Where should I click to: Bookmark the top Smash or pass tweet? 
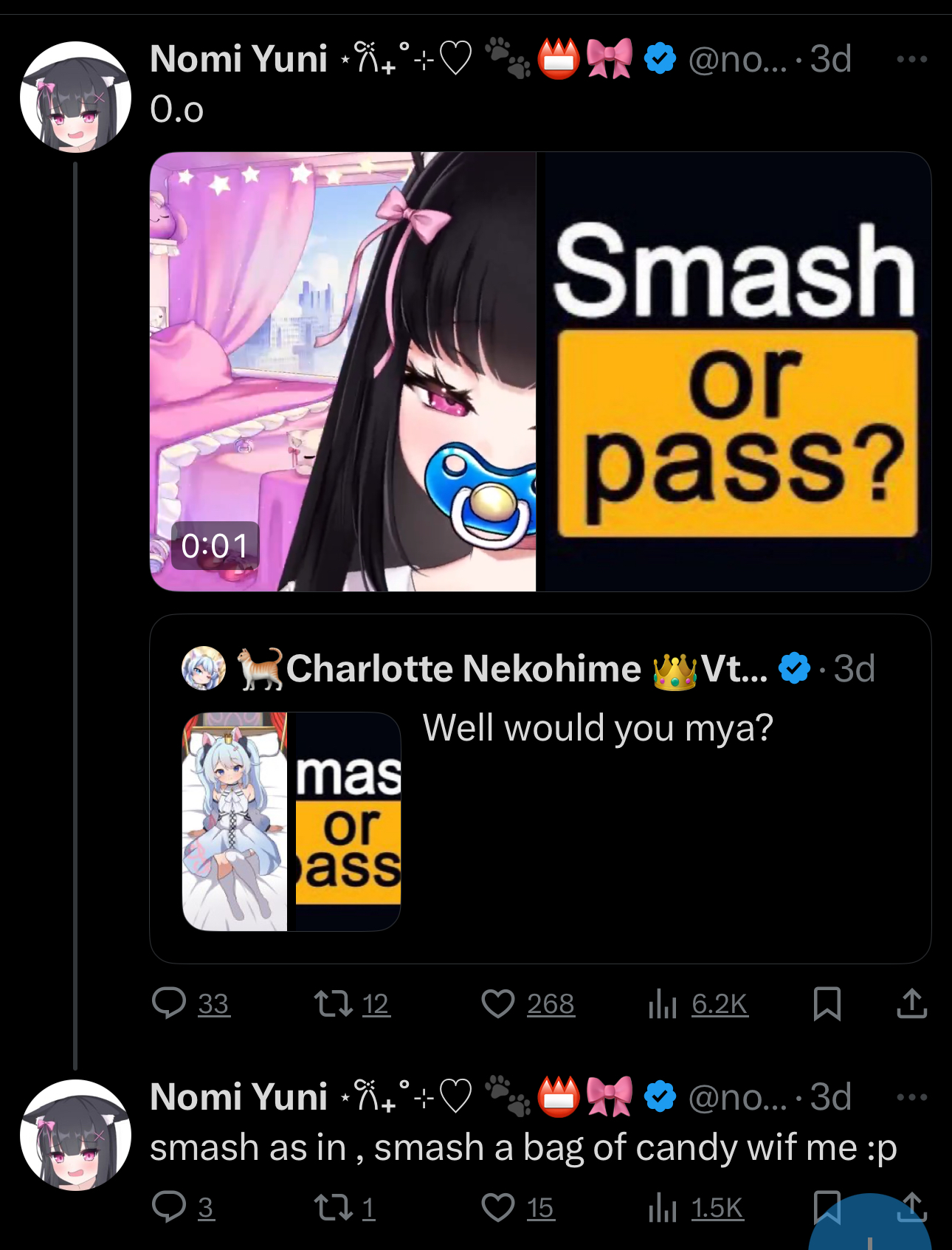pos(827,1004)
